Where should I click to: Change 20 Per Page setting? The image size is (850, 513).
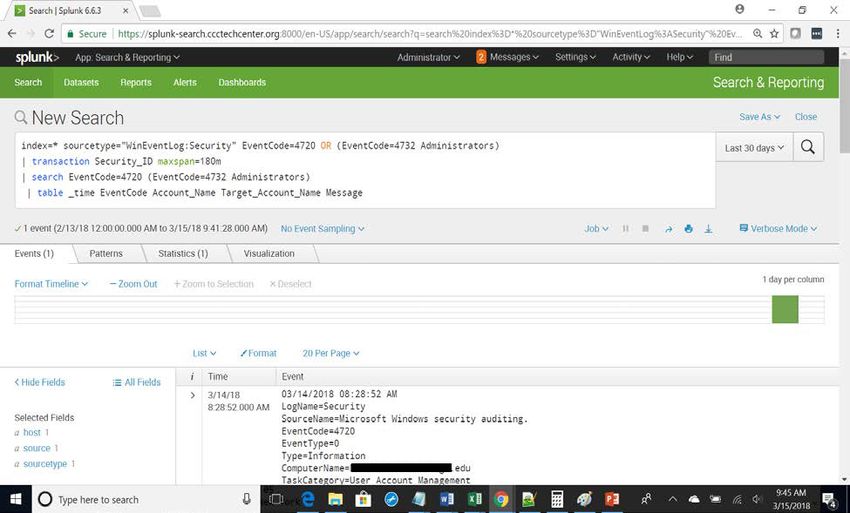coord(331,353)
